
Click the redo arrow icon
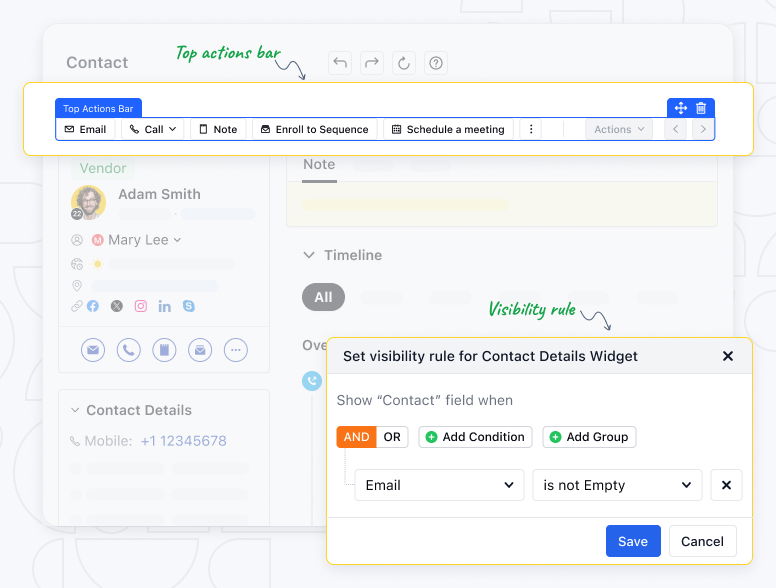372,63
